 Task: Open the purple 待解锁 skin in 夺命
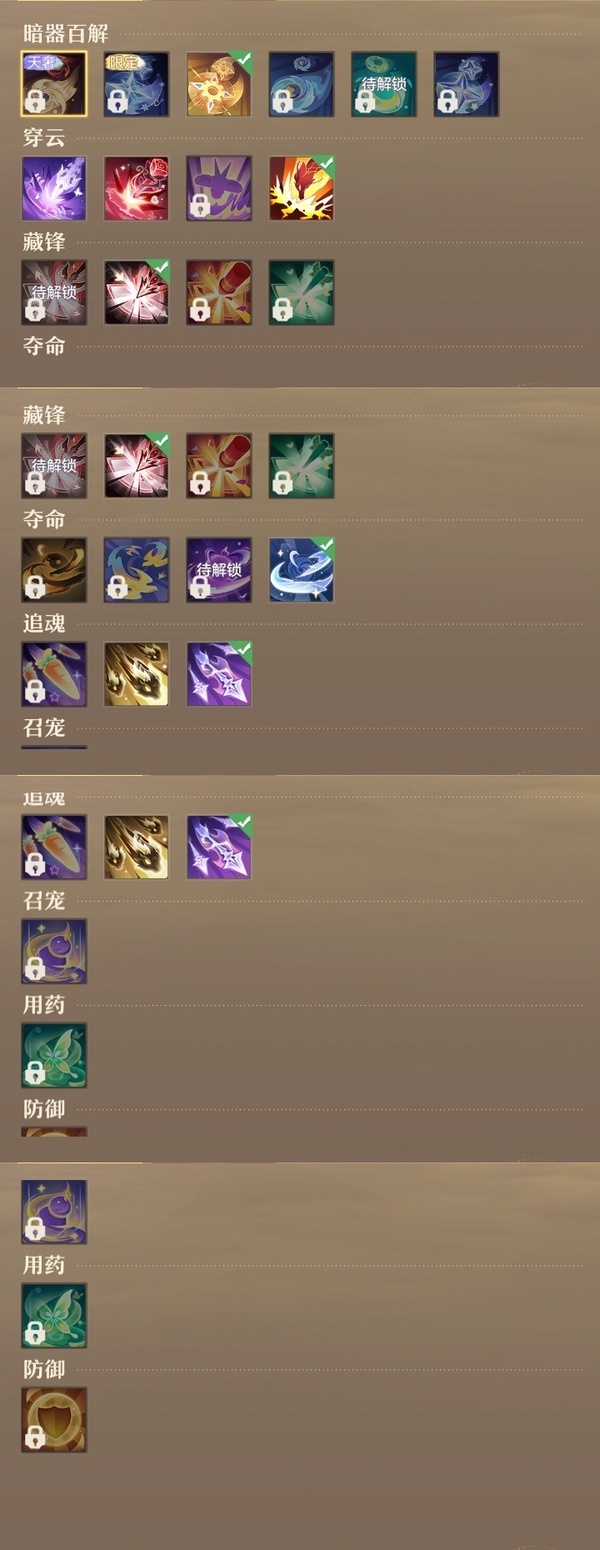(x=219, y=570)
